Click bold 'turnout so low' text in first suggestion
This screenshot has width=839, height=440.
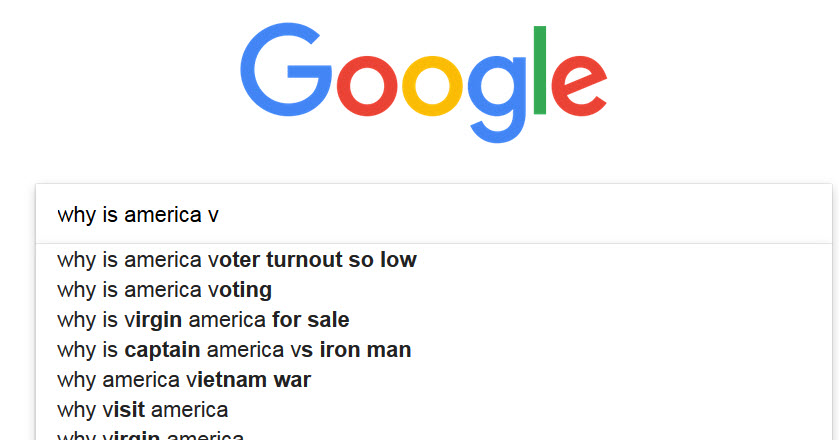click(341, 260)
